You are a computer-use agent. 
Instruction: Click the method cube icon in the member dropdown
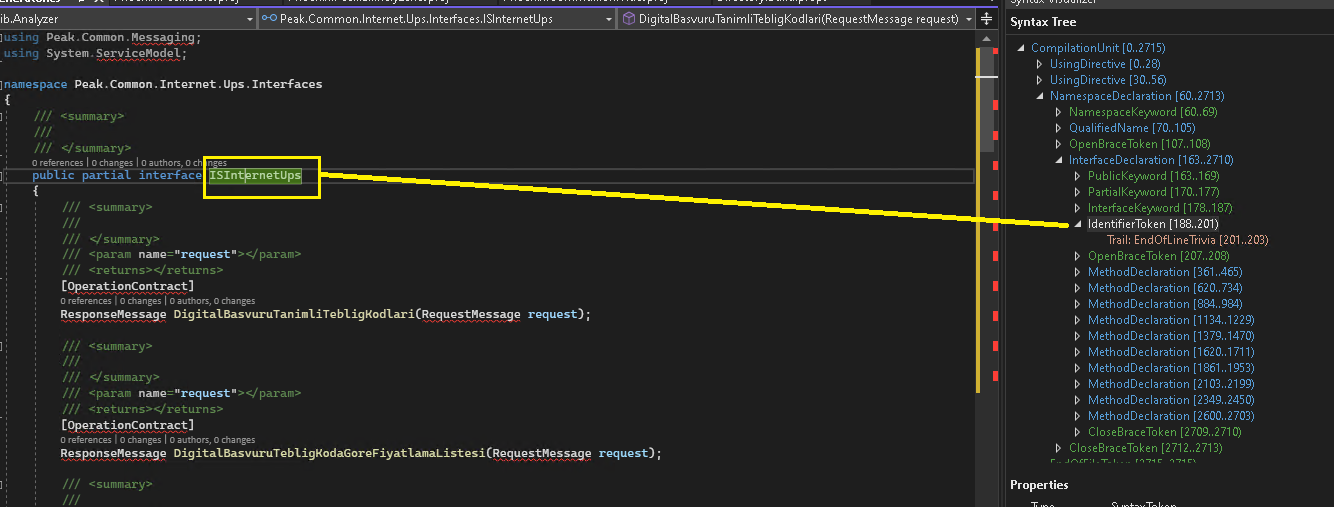tap(629, 19)
